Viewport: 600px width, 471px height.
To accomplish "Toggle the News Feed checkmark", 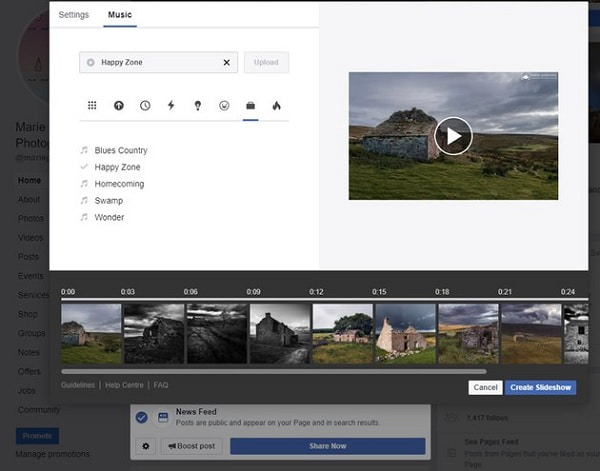I will point(142,417).
